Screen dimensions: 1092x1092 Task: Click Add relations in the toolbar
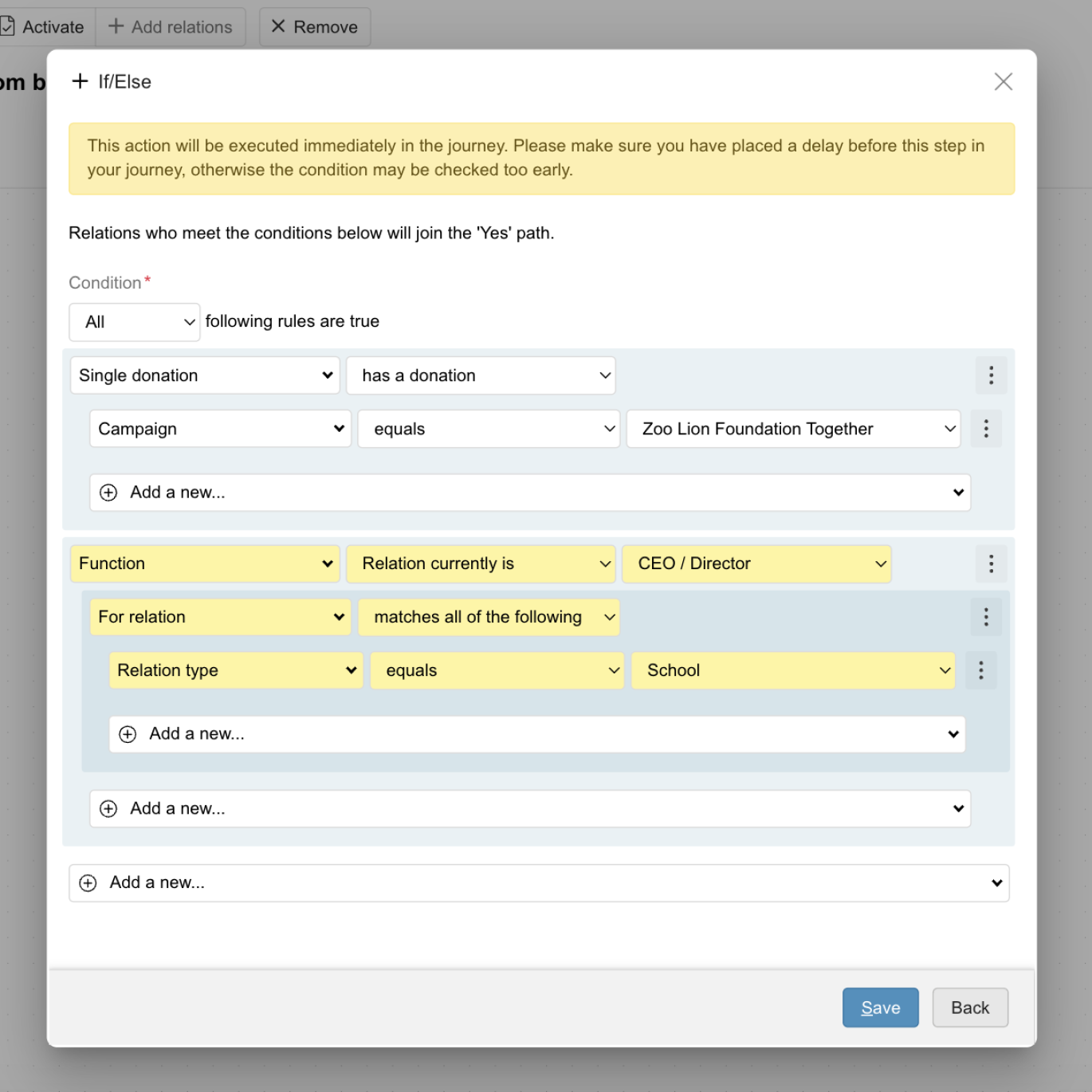click(171, 27)
